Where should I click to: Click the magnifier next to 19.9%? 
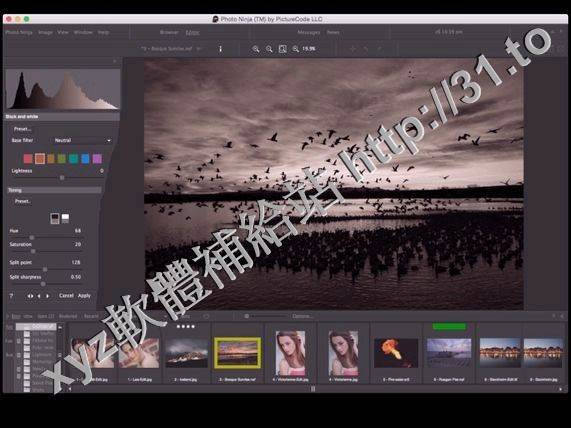295,49
